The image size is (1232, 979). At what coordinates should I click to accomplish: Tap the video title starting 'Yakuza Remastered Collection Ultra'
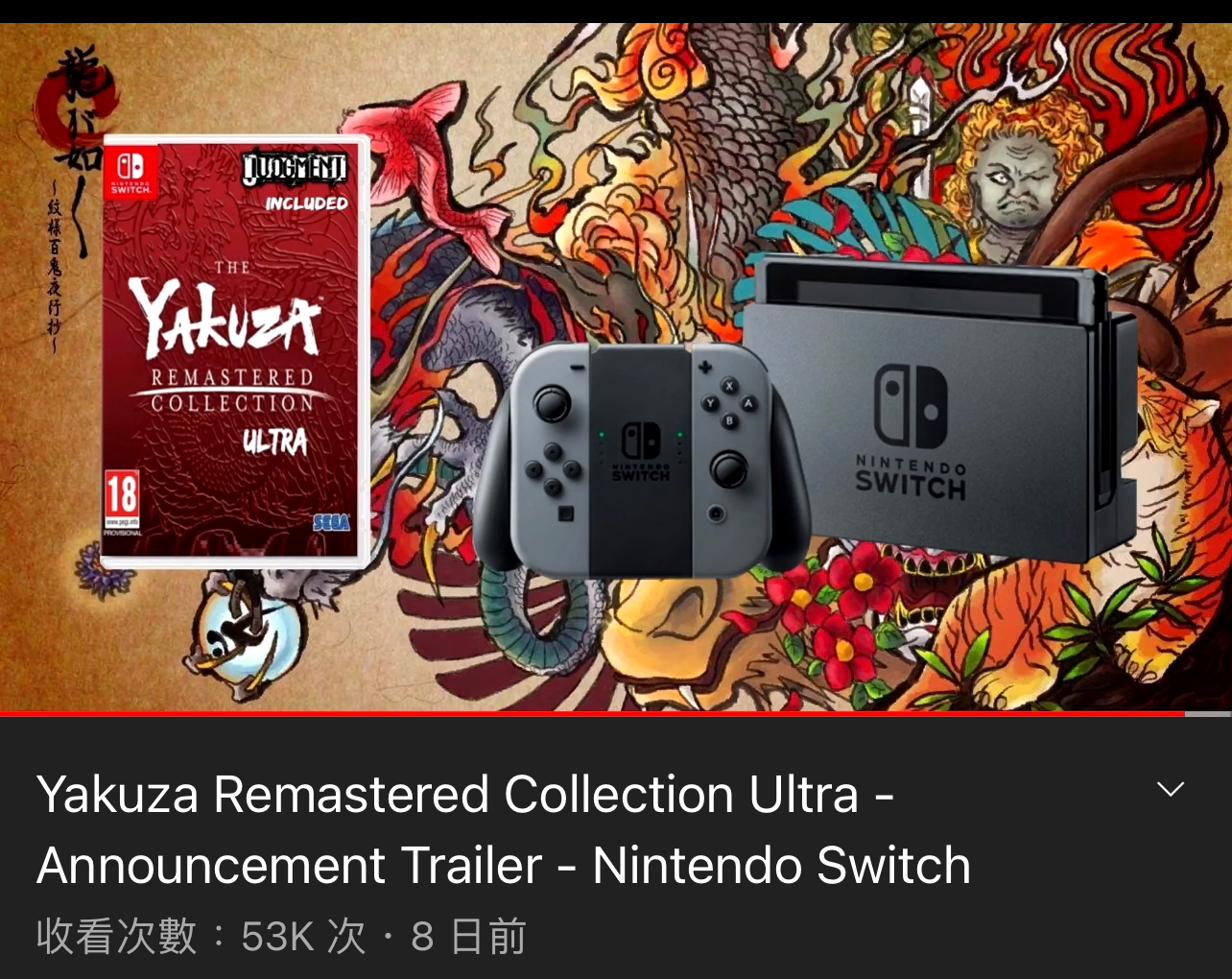pyautogui.click(x=504, y=829)
